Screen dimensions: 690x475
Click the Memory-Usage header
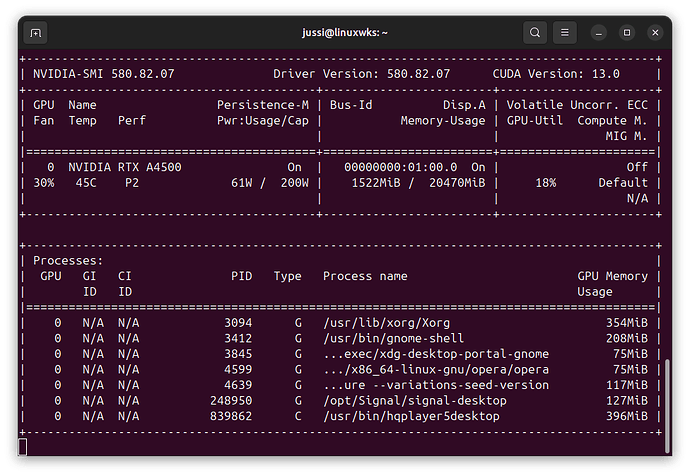click(x=443, y=121)
